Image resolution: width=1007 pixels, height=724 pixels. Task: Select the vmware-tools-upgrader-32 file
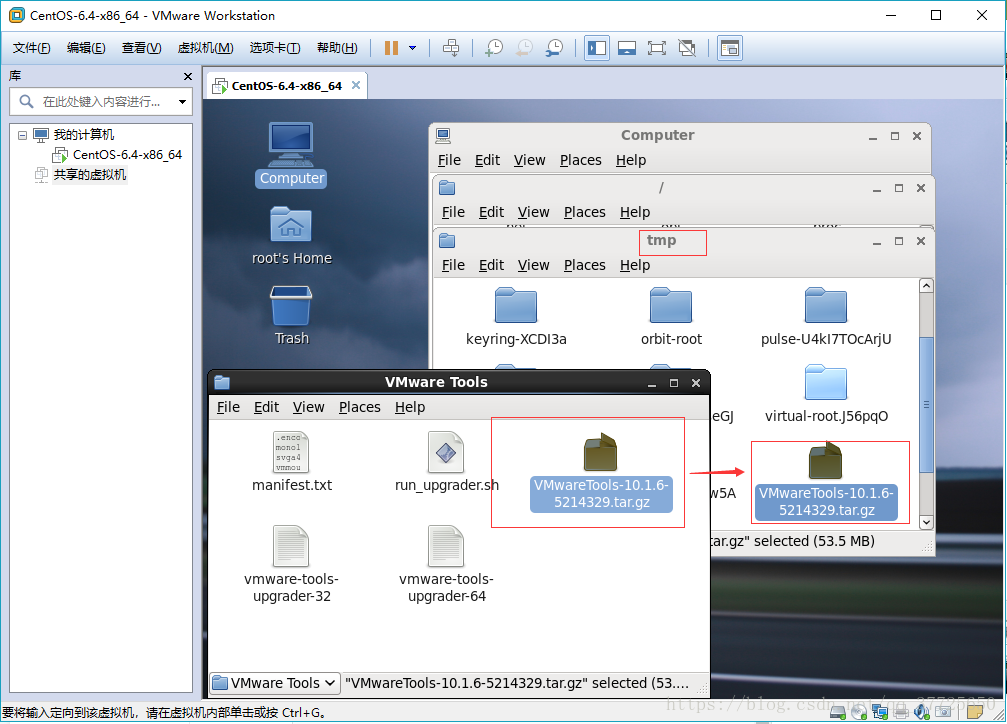click(292, 565)
